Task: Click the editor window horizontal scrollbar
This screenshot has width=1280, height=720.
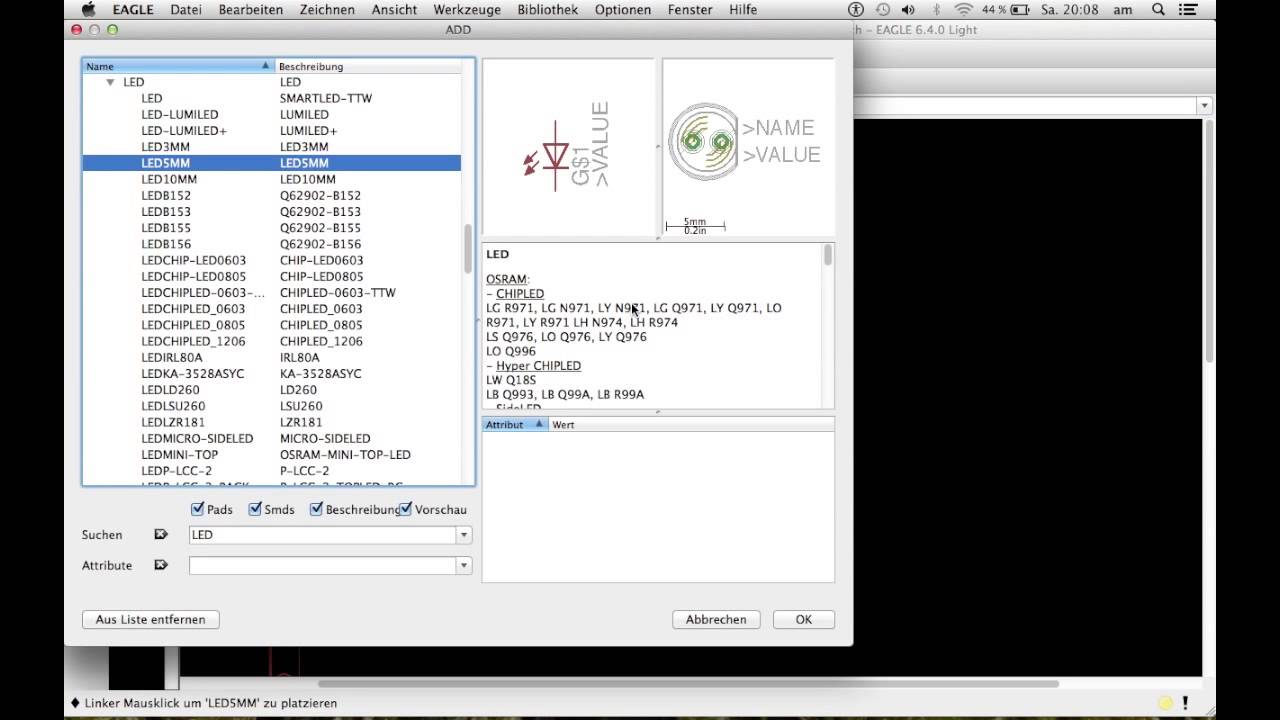Action: click(x=688, y=684)
